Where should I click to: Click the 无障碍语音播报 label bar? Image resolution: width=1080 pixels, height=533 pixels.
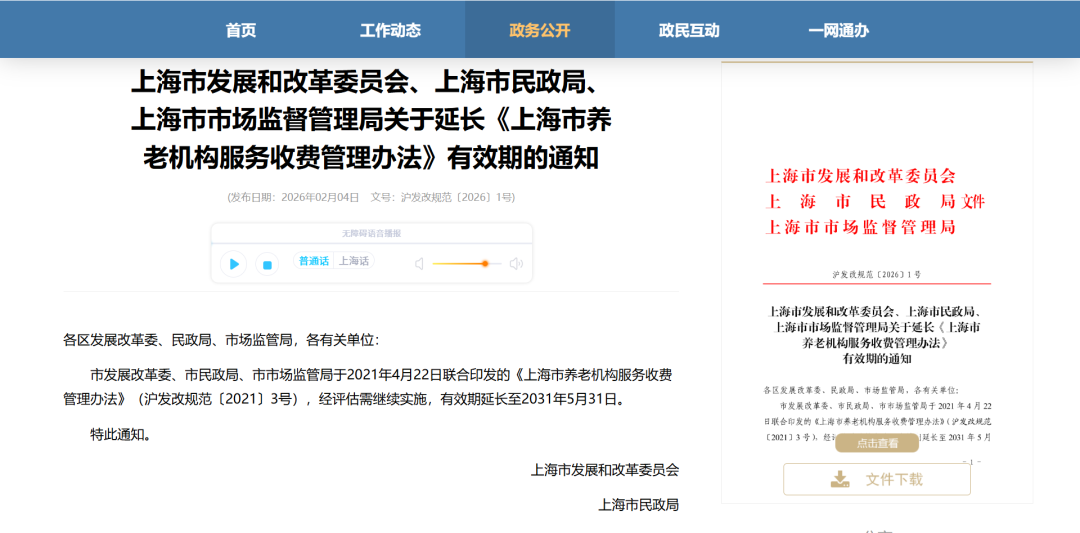372,233
